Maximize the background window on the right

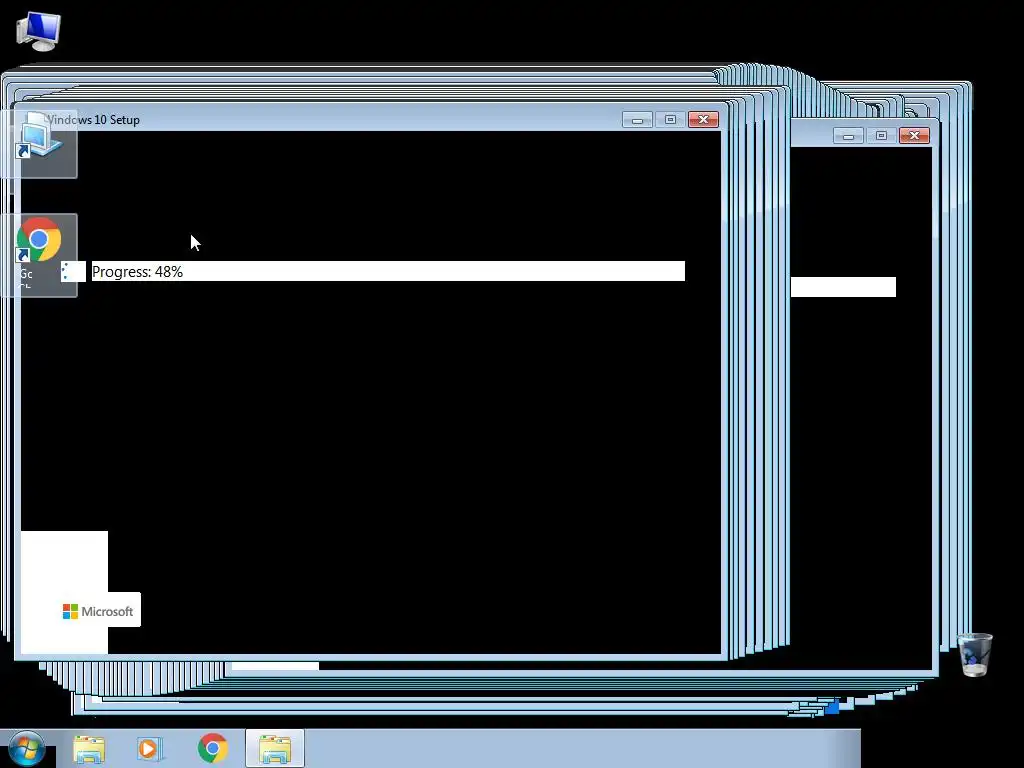pyautogui.click(x=881, y=136)
